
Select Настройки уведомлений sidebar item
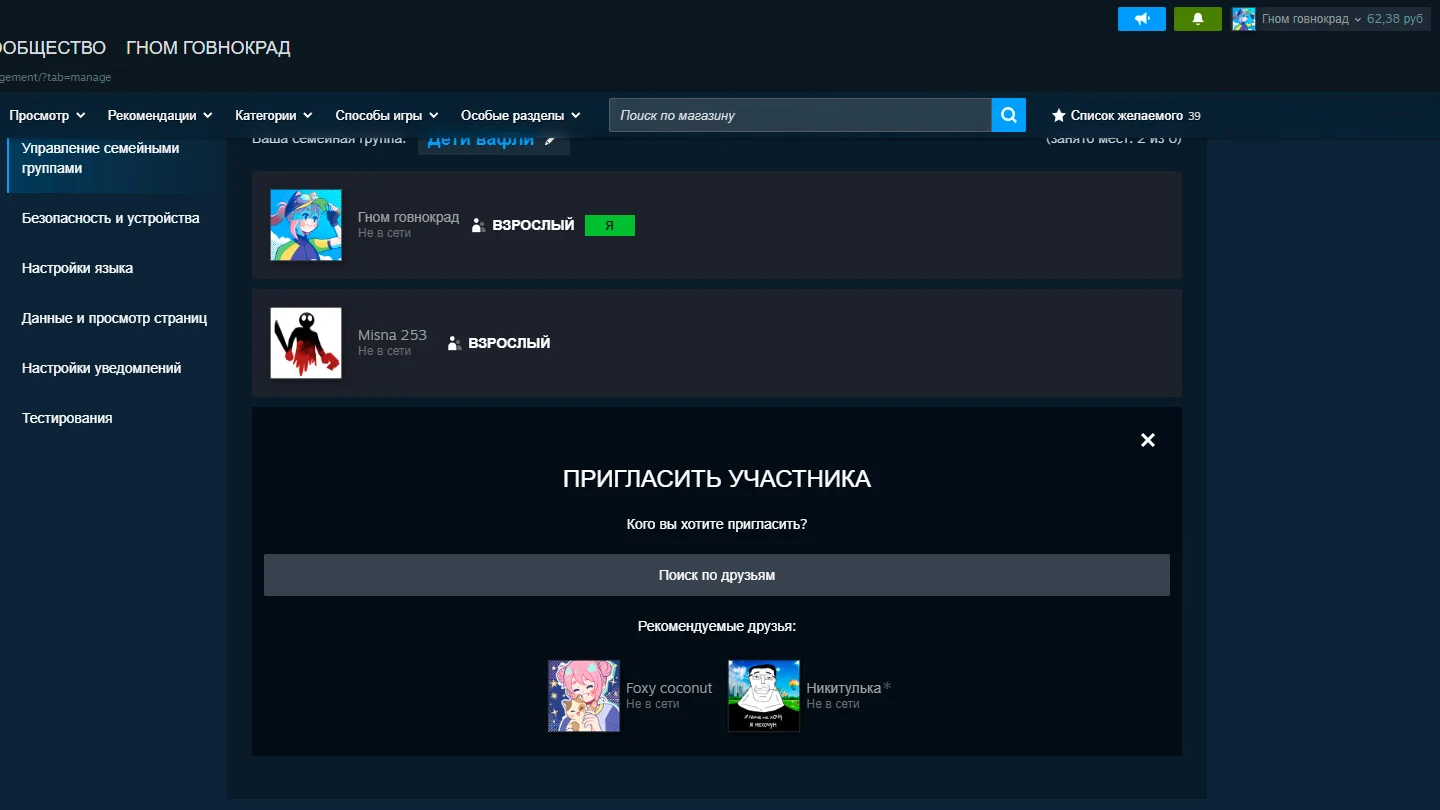tap(101, 368)
